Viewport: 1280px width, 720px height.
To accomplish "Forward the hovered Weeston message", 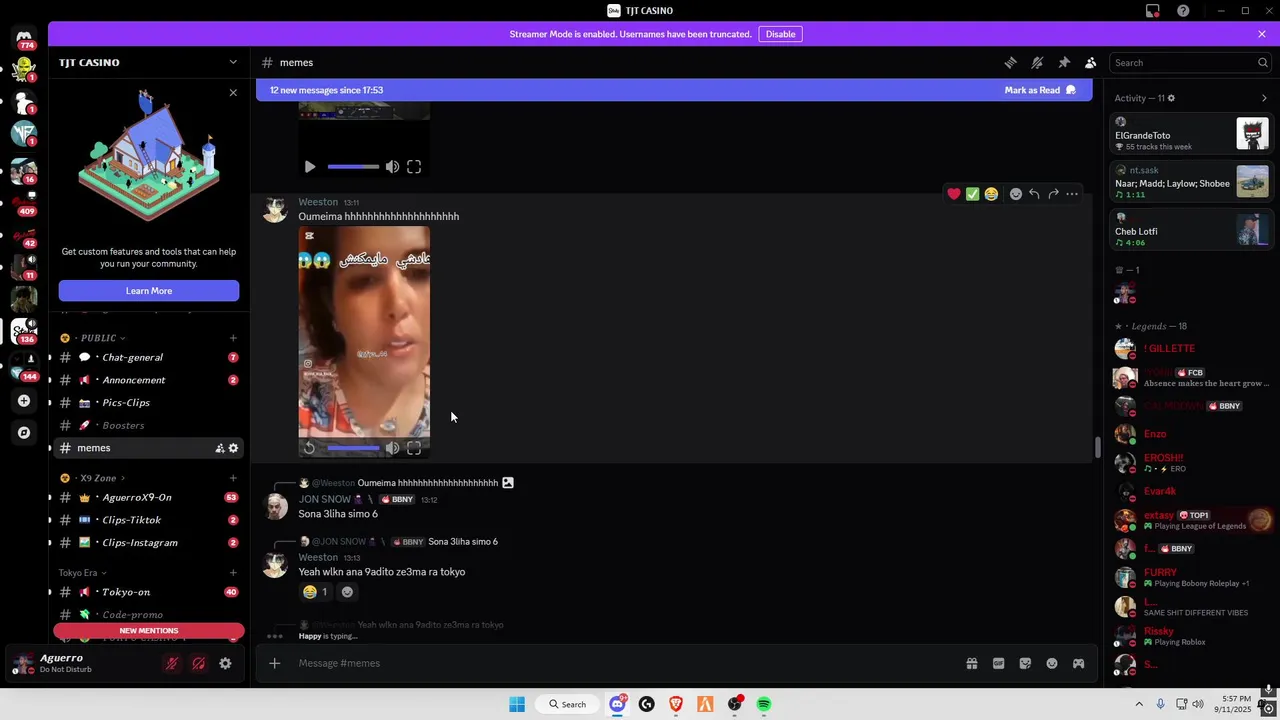I will click(1053, 194).
